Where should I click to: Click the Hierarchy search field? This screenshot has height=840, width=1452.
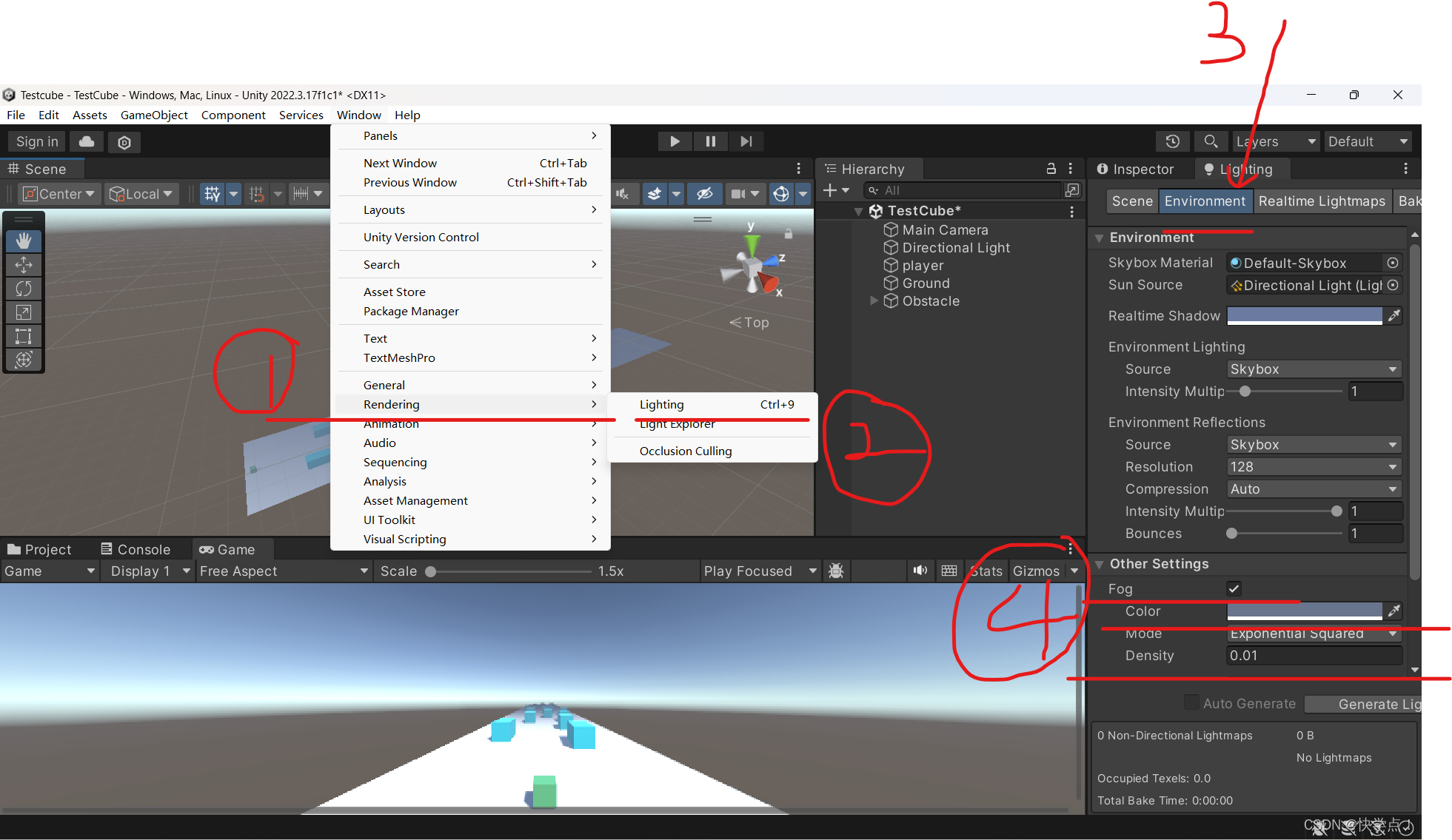pos(961,190)
